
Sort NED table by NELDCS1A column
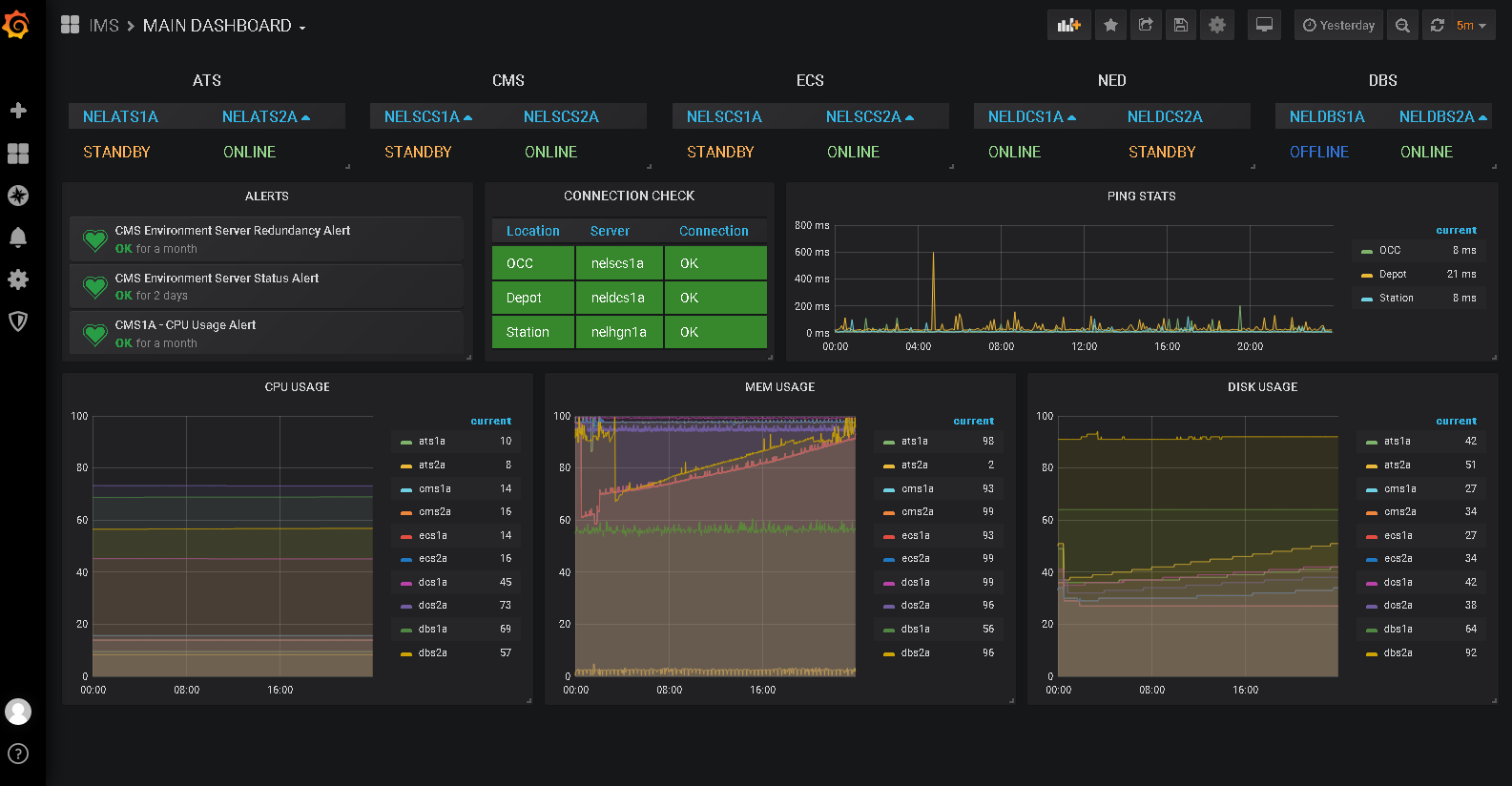1032,116
